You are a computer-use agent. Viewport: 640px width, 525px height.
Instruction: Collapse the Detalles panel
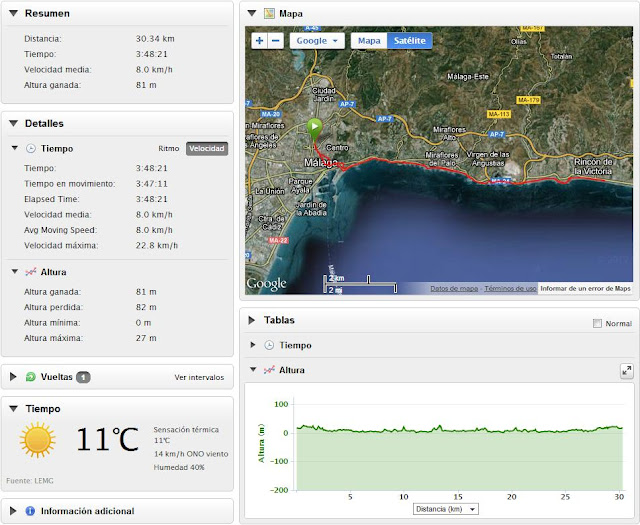coord(13,123)
